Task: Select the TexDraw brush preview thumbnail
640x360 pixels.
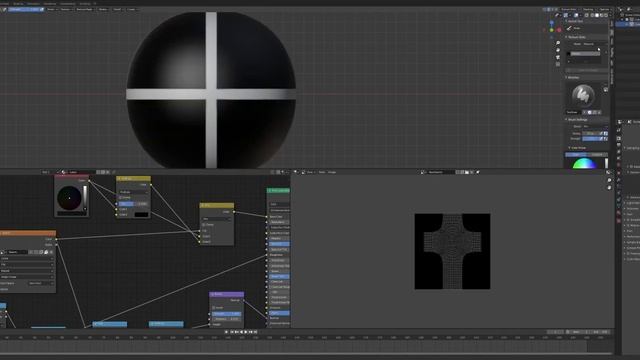Action: point(583,96)
